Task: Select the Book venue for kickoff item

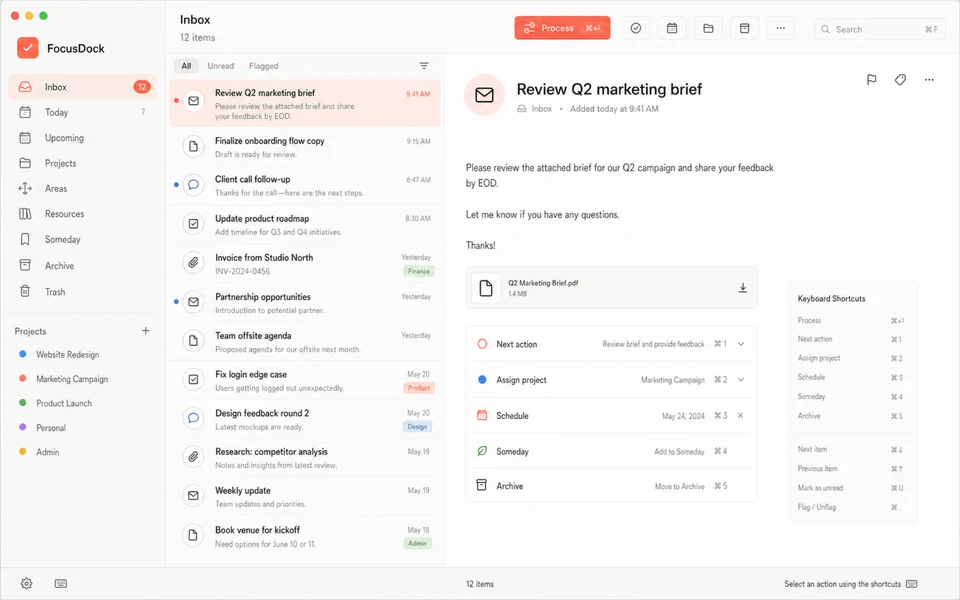Action: [x=304, y=536]
